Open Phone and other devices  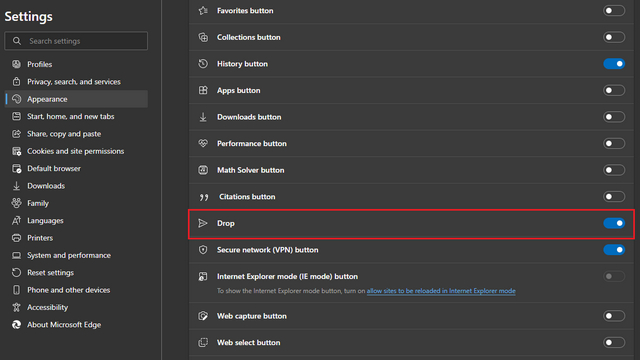76,290
